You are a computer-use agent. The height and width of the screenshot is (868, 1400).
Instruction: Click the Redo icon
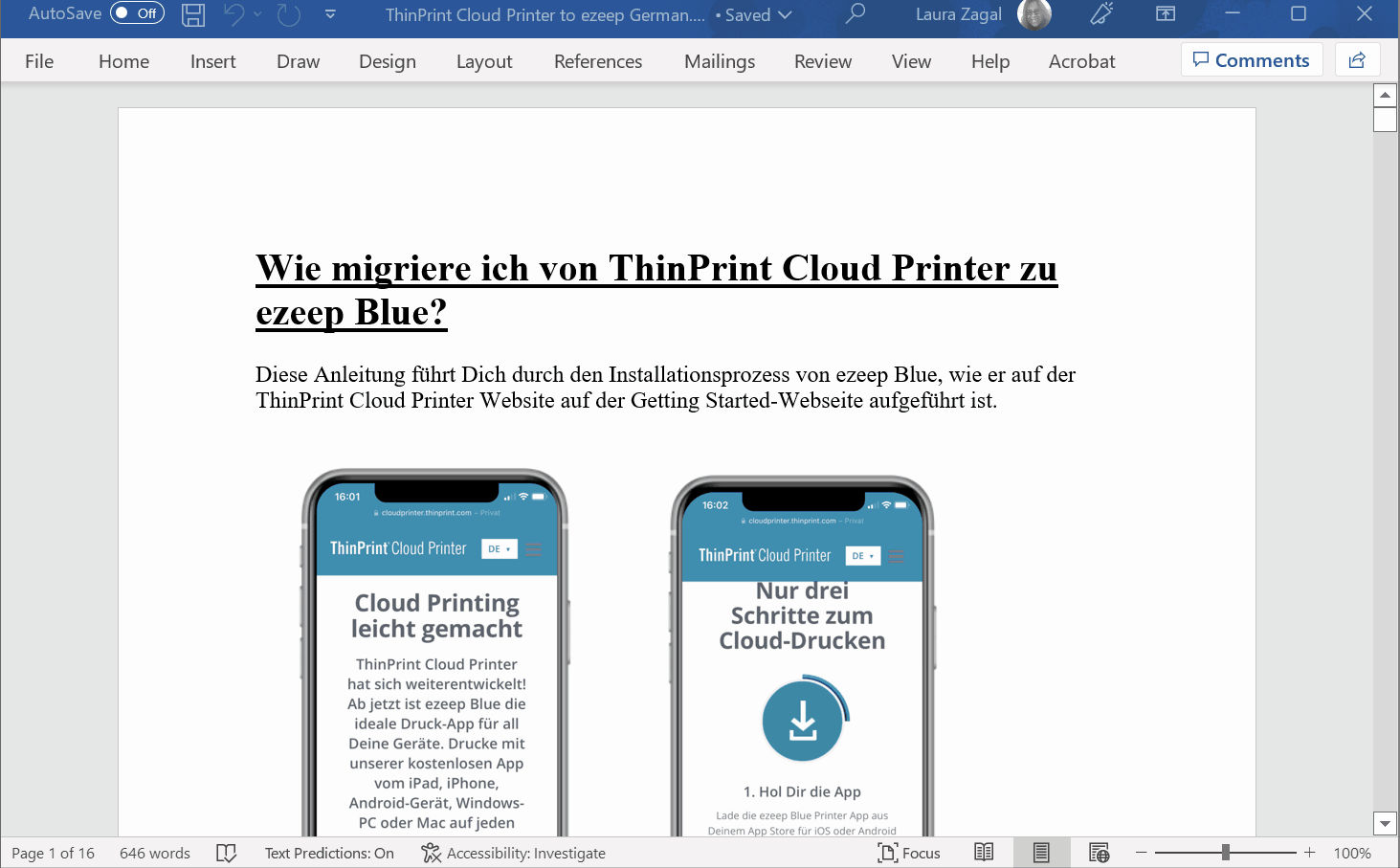[x=288, y=14]
